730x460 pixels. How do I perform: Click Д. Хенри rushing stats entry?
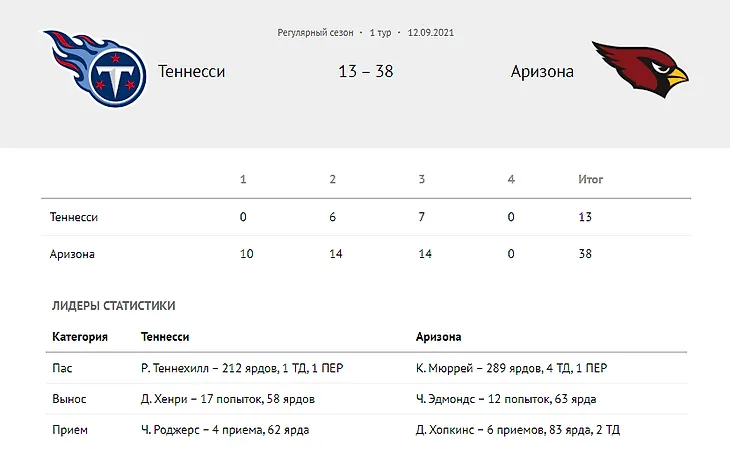(228, 399)
